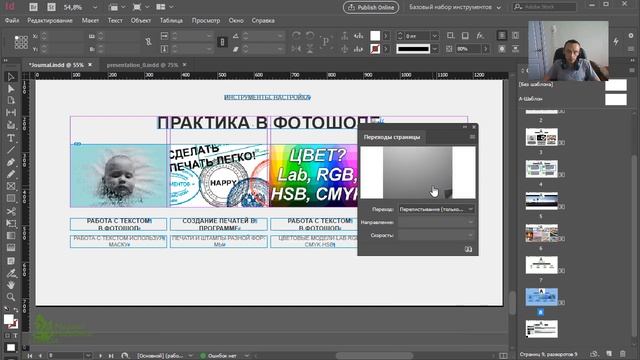Viewport: 640px width, 360px height.
Task: Go to first page in status bar
Action: click(x=30, y=356)
